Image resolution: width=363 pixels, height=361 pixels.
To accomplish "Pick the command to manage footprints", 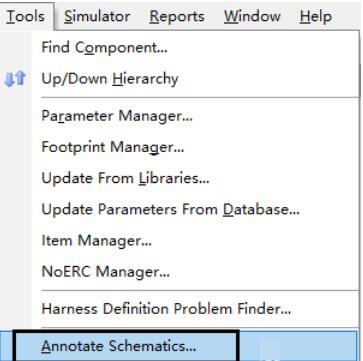I will point(113,147).
